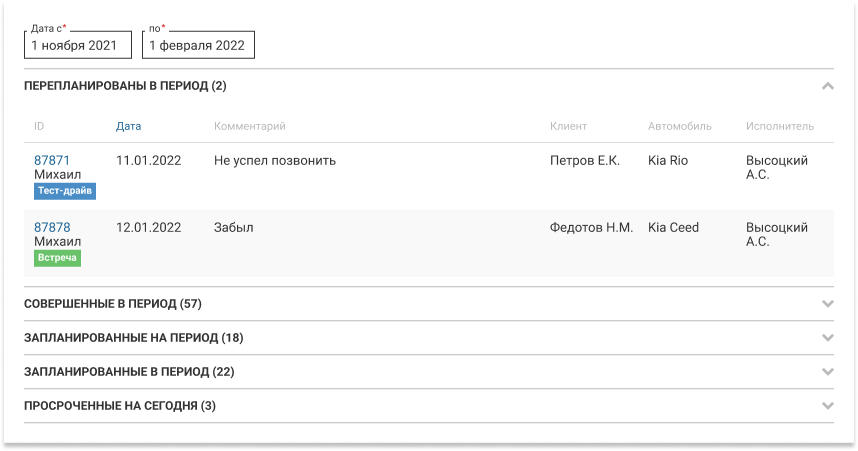Click the green Встреча tag

[57, 258]
